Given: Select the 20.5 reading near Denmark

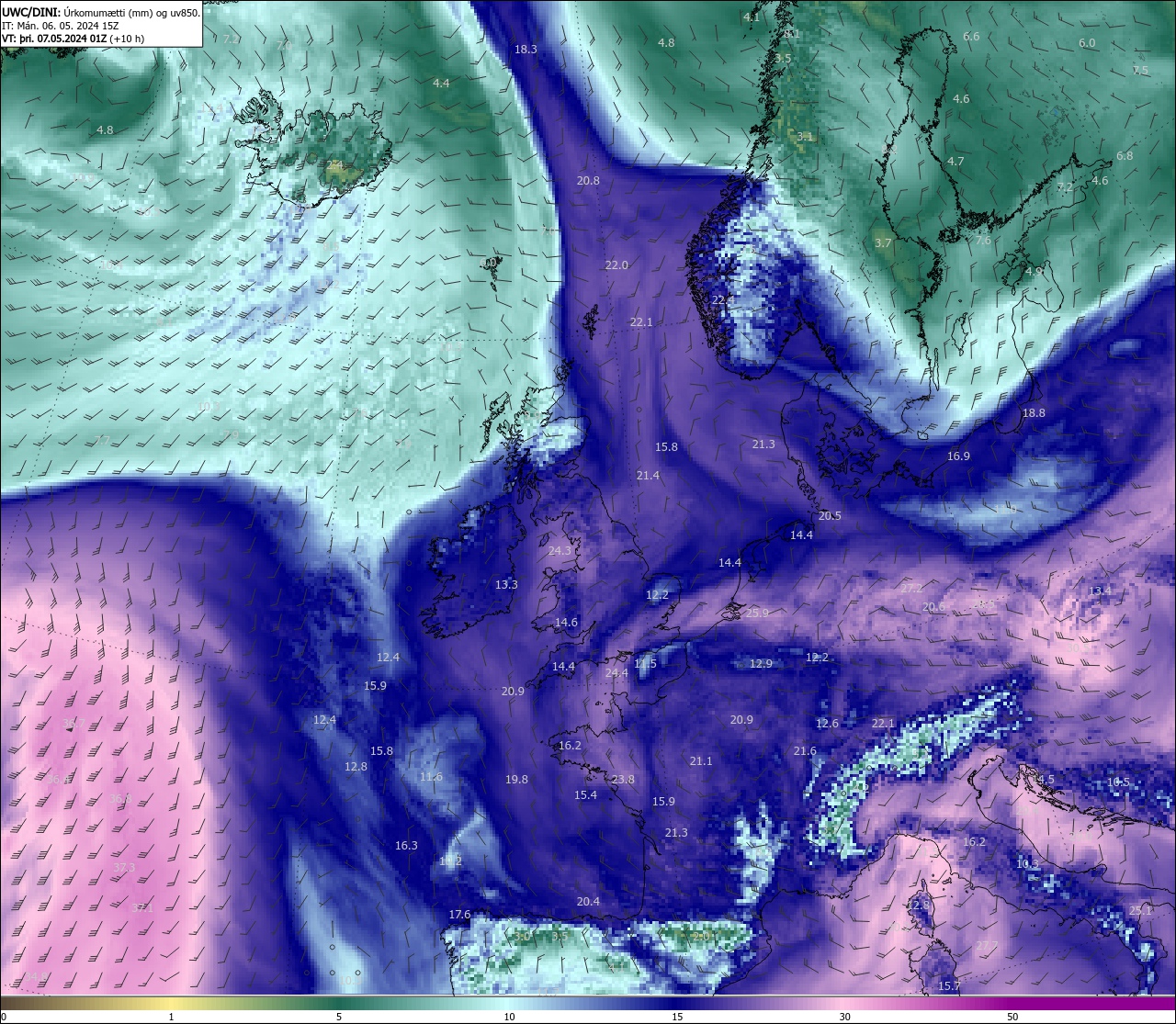Looking at the screenshot, I should [830, 516].
